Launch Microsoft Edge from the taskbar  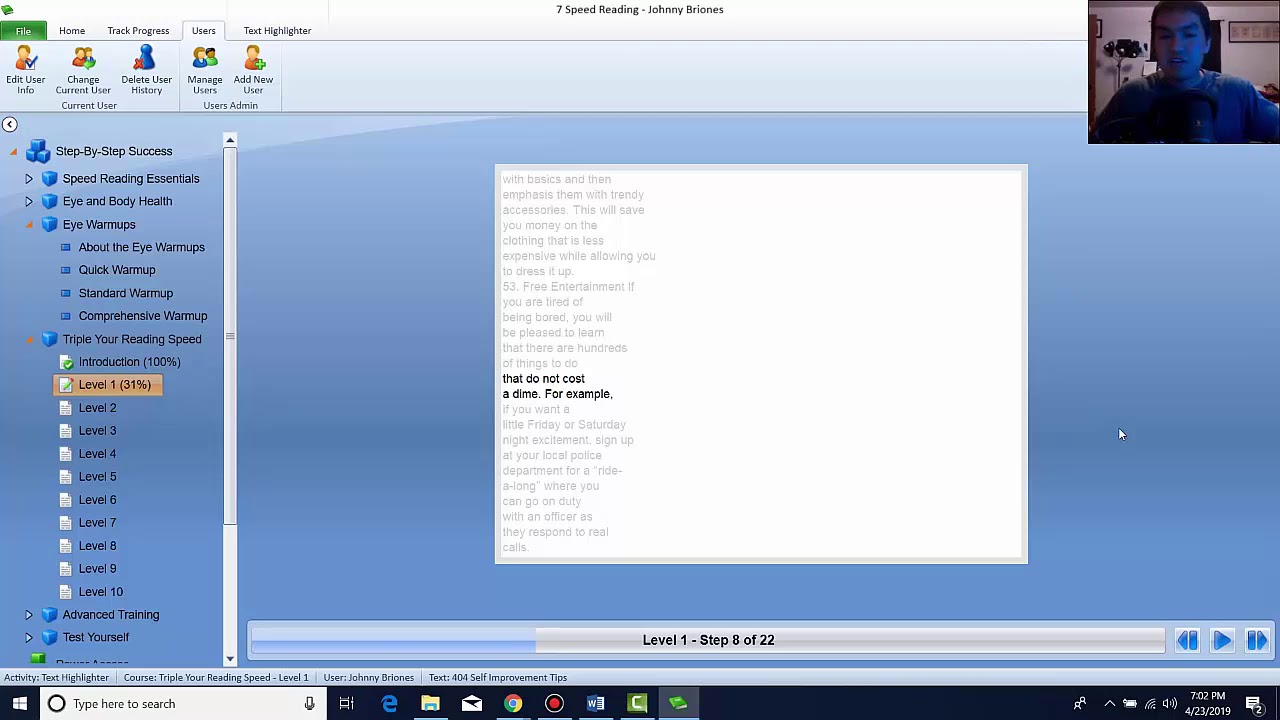tap(389, 703)
